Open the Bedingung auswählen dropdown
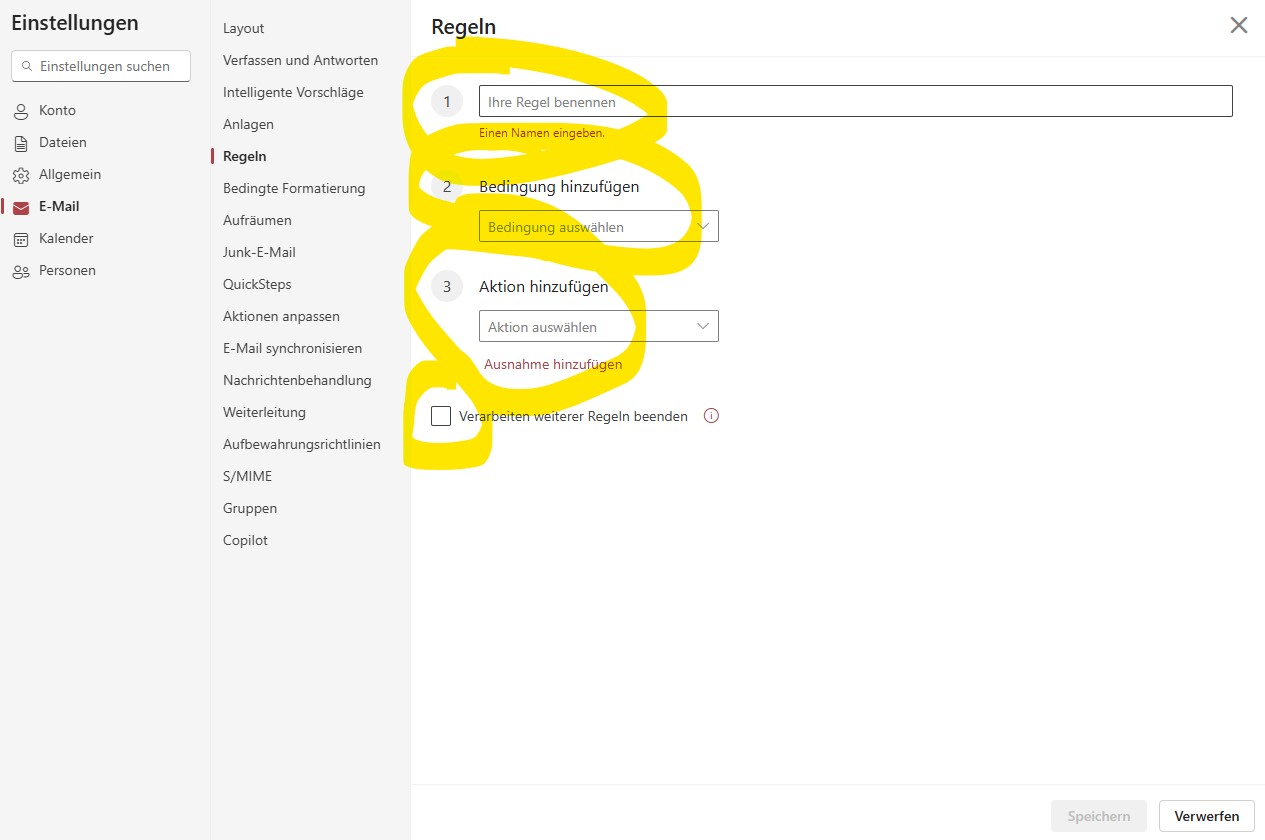The image size is (1265, 840). click(x=598, y=227)
